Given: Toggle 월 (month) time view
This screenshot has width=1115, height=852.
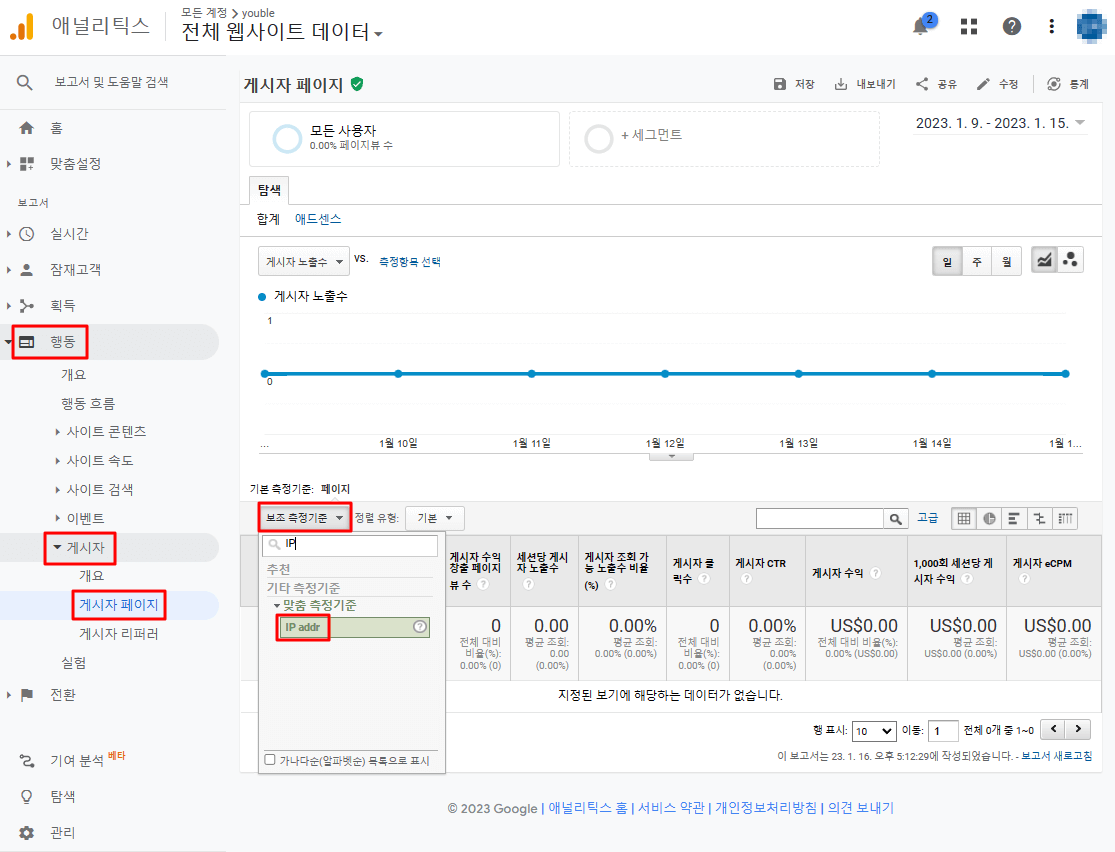Looking at the screenshot, I should pos(1005,259).
